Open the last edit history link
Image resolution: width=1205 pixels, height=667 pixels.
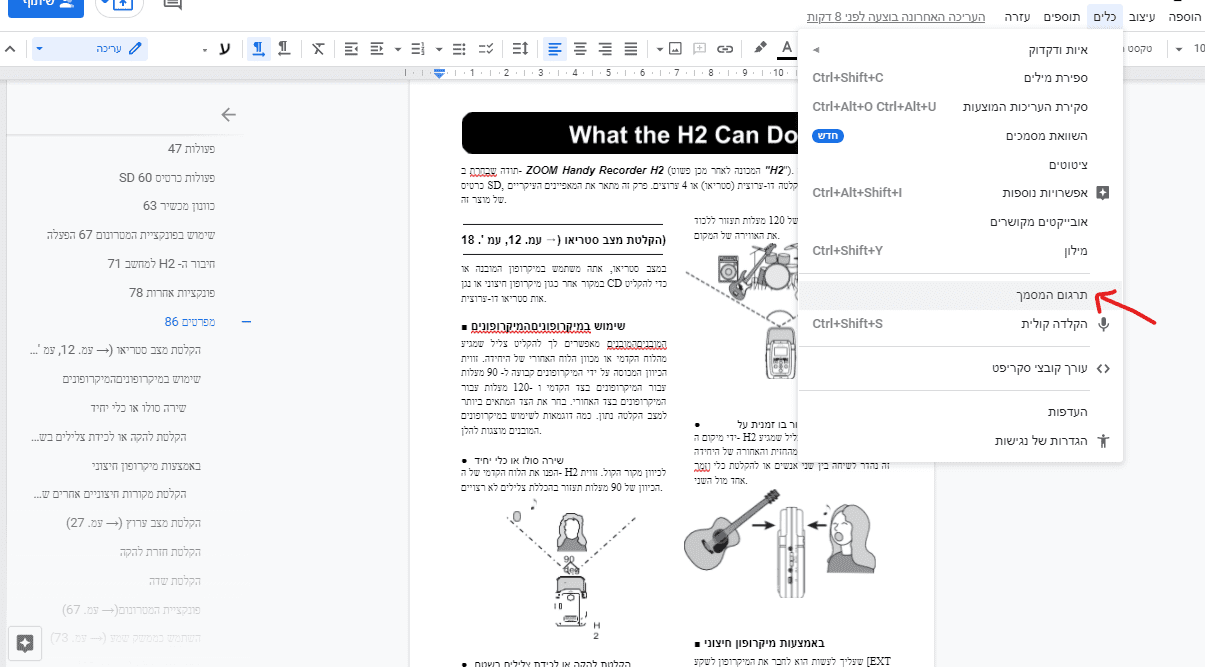click(896, 17)
